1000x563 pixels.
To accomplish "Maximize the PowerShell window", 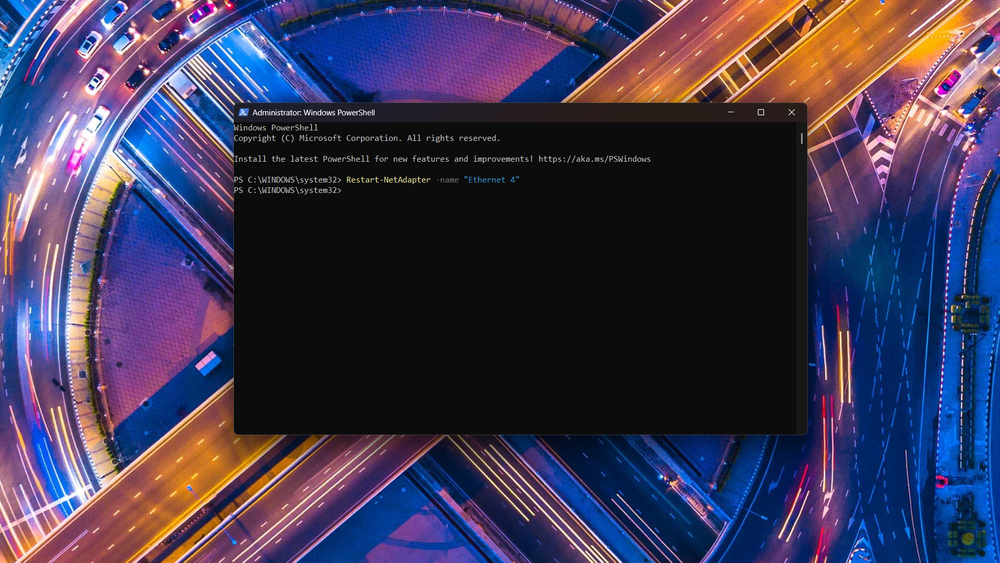I will [761, 112].
